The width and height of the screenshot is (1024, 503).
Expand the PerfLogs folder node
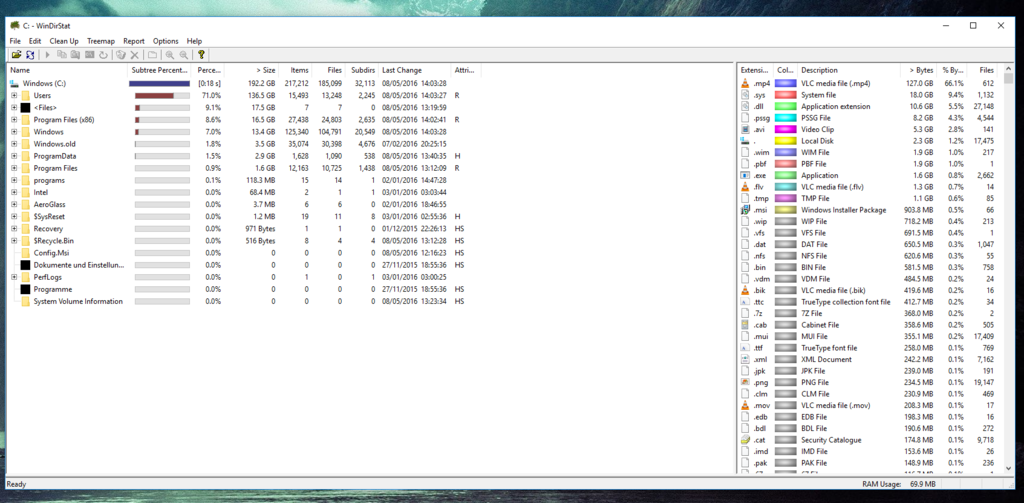click(14, 277)
